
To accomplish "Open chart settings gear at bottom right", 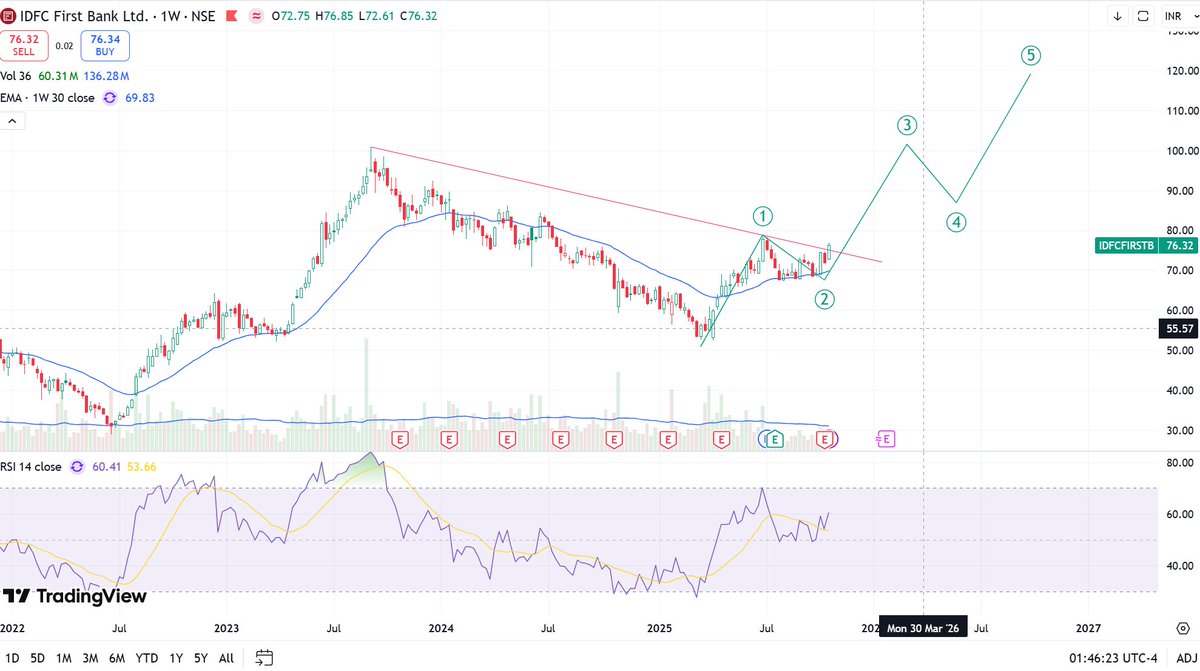I will [1182, 627].
